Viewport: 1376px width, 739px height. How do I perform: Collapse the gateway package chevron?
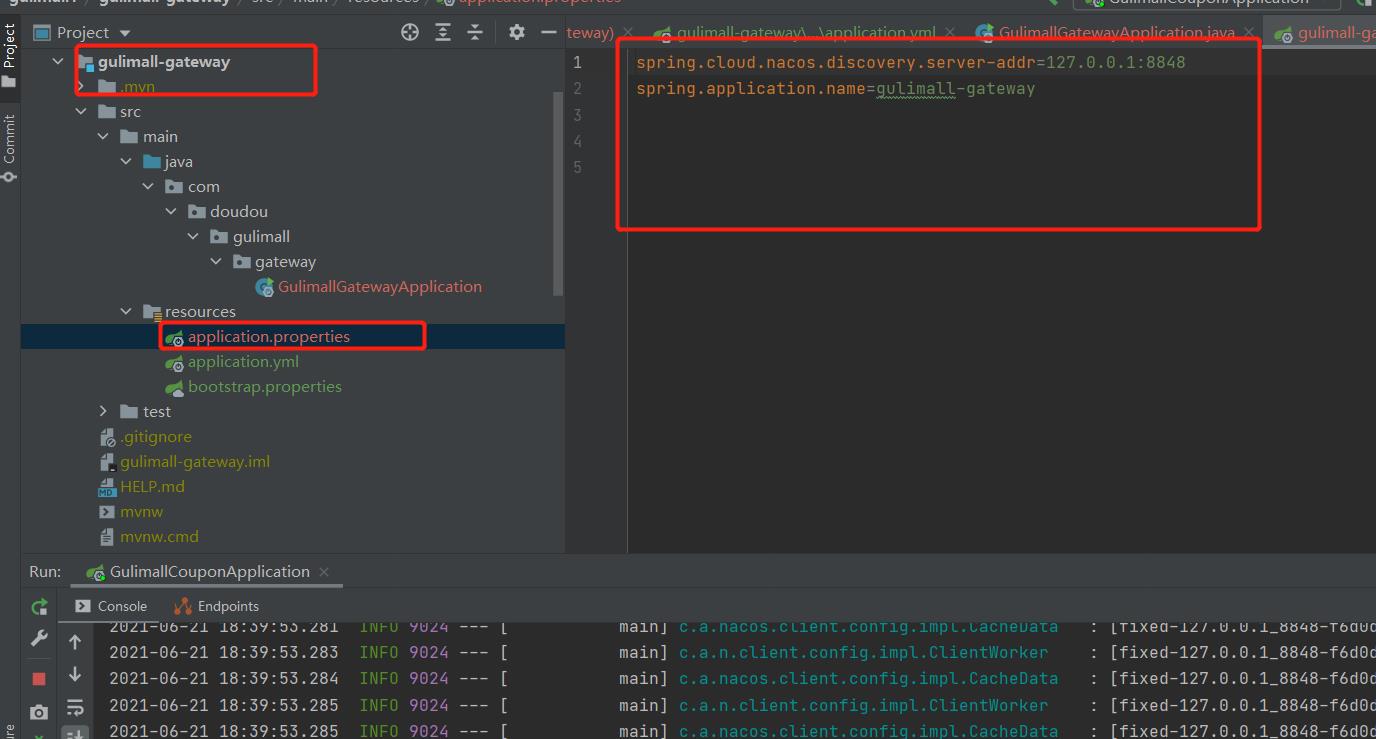click(x=216, y=262)
